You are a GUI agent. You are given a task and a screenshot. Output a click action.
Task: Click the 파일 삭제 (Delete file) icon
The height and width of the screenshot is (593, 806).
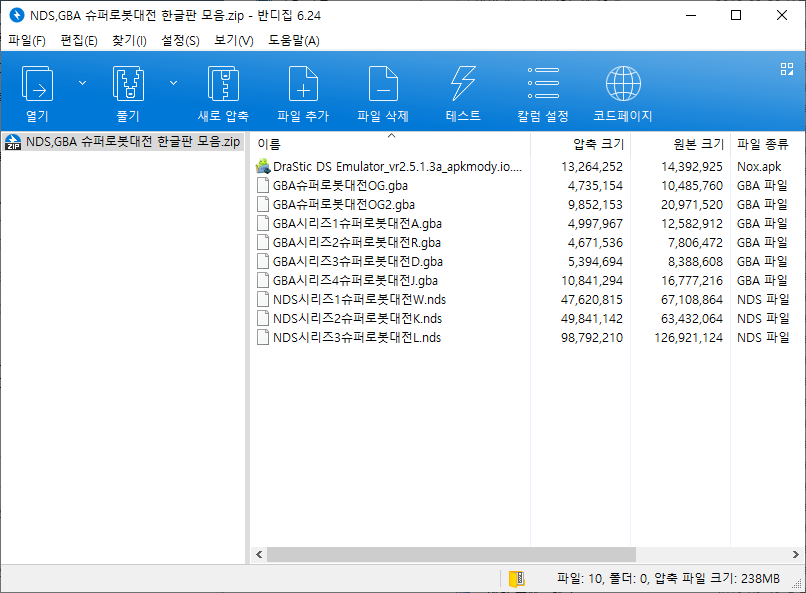383,85
